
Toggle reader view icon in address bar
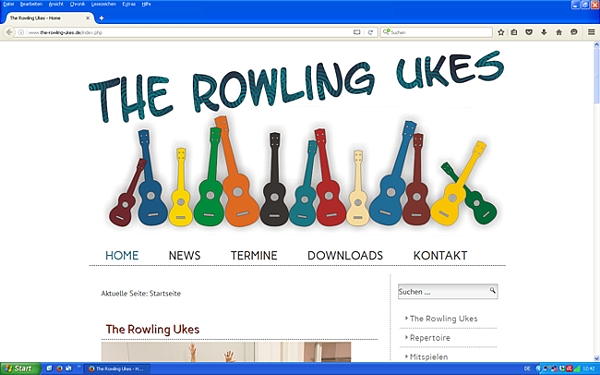tap(357, 33)
